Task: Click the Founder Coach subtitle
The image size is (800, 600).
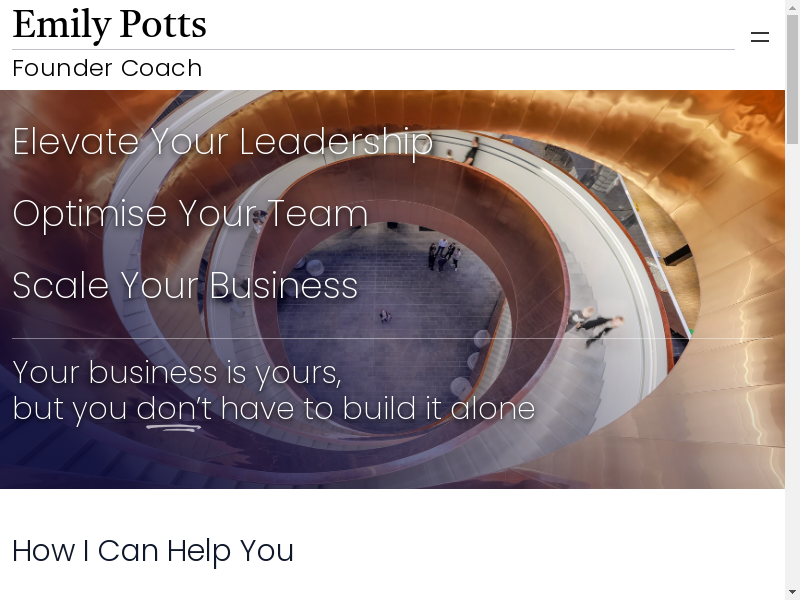Action: 107,68
